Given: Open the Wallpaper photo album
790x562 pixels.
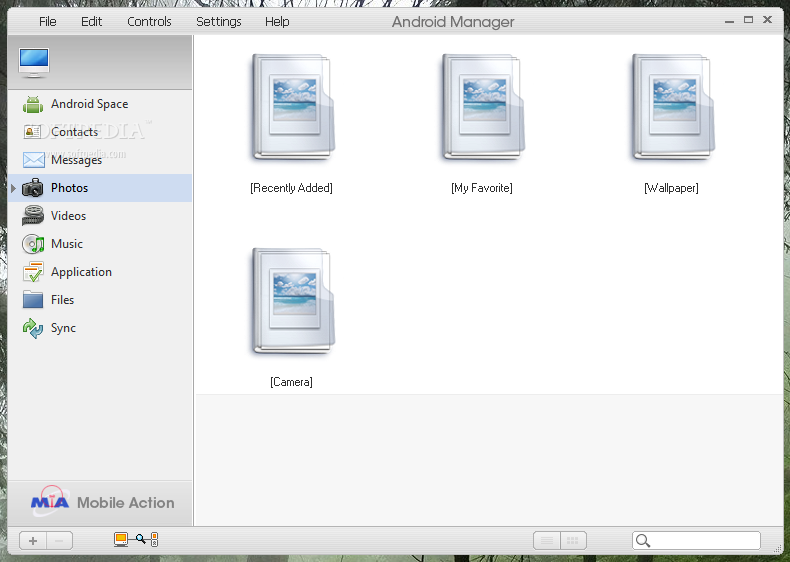Looking at the screenshot, I should coord(673,107).
